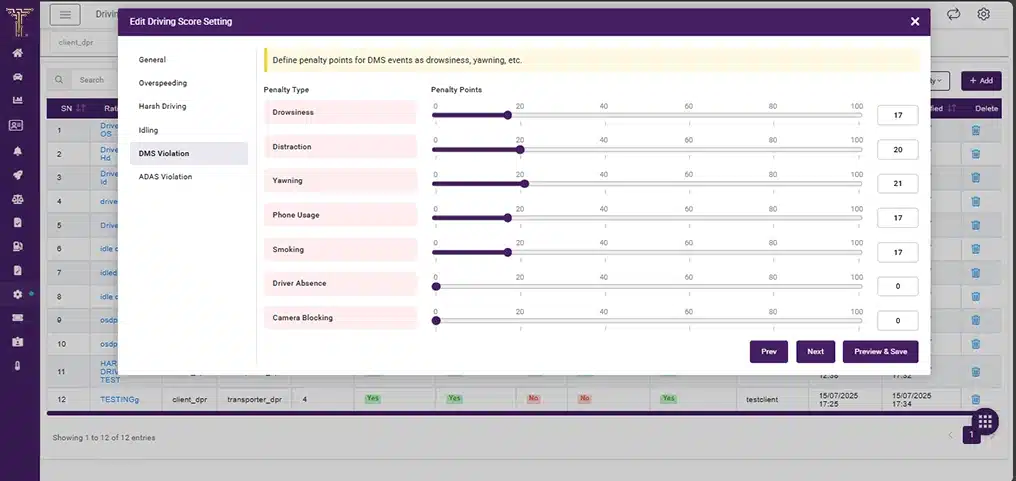Click the Drowsiness penalty slider handle
The image size is (1016, 481).
pos(508,115)
